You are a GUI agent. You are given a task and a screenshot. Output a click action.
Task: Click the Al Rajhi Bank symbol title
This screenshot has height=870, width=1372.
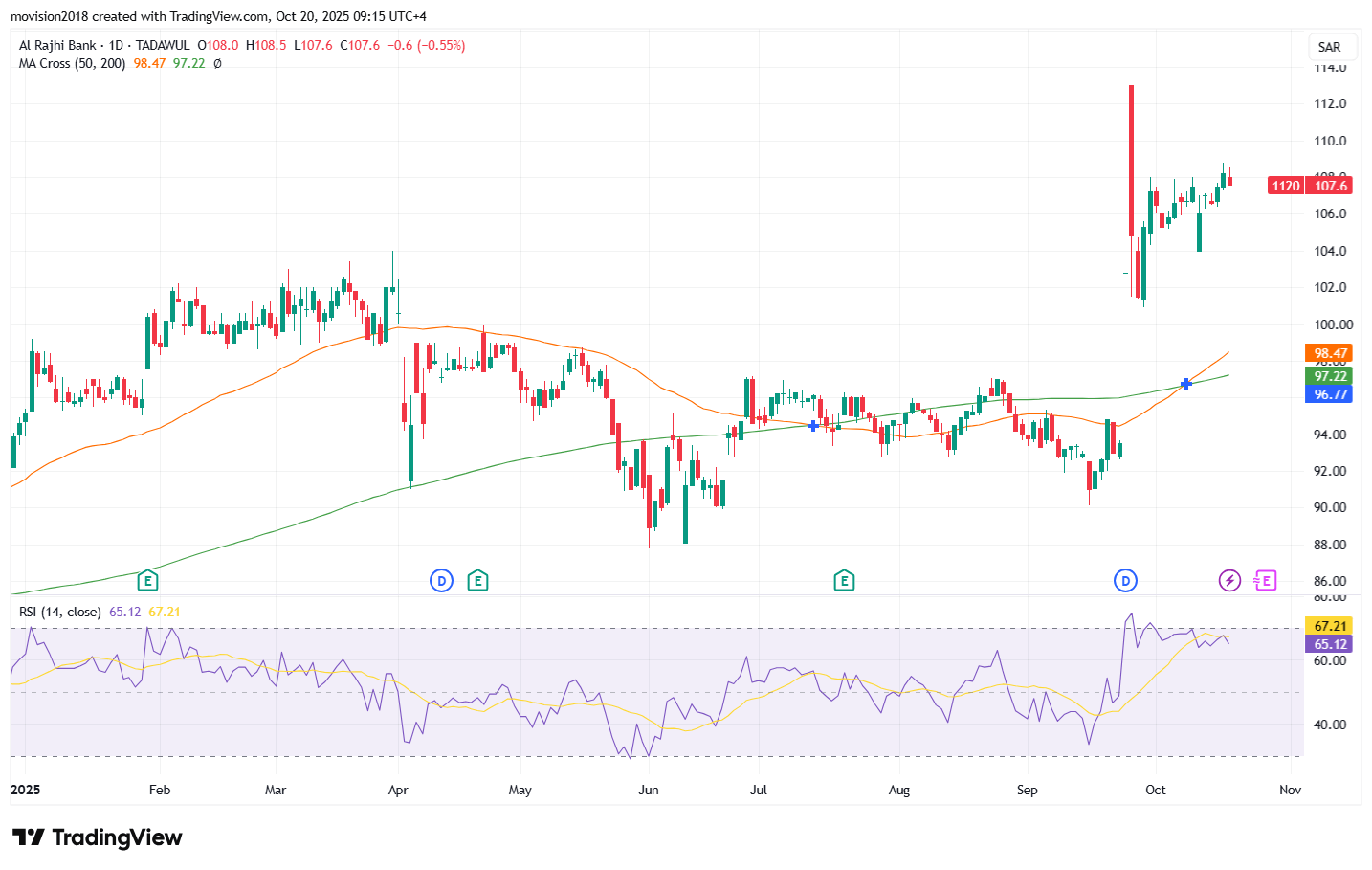coord(57,45)
